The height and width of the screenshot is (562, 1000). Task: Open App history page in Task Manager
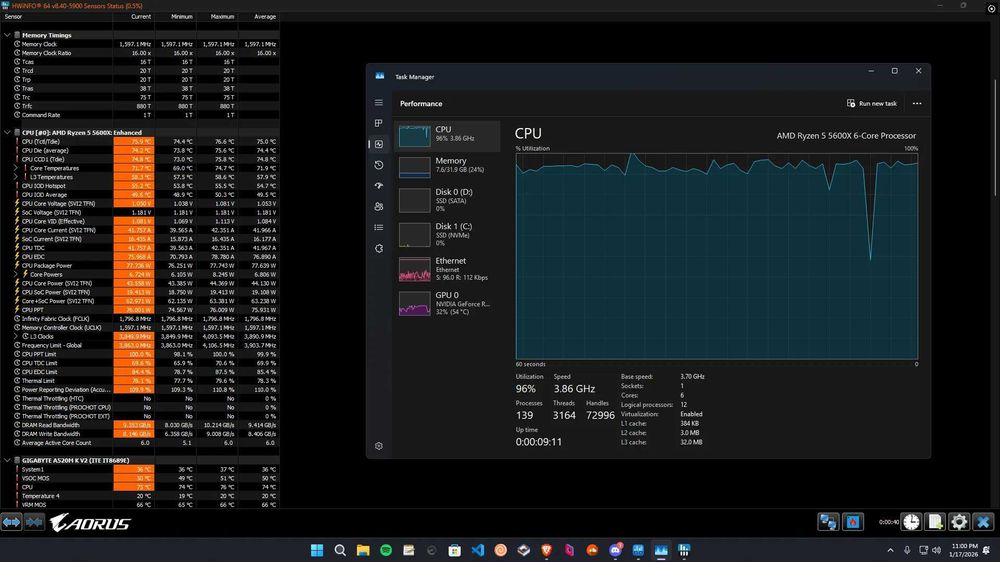379,165
